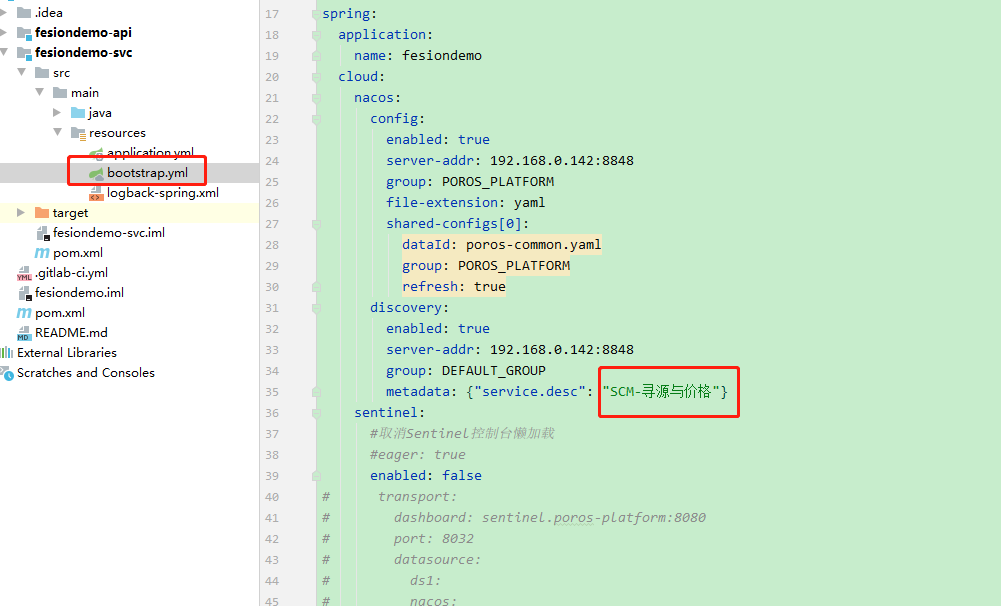
Task: Fold the nacos block at line 21
Action: (316, 98)
